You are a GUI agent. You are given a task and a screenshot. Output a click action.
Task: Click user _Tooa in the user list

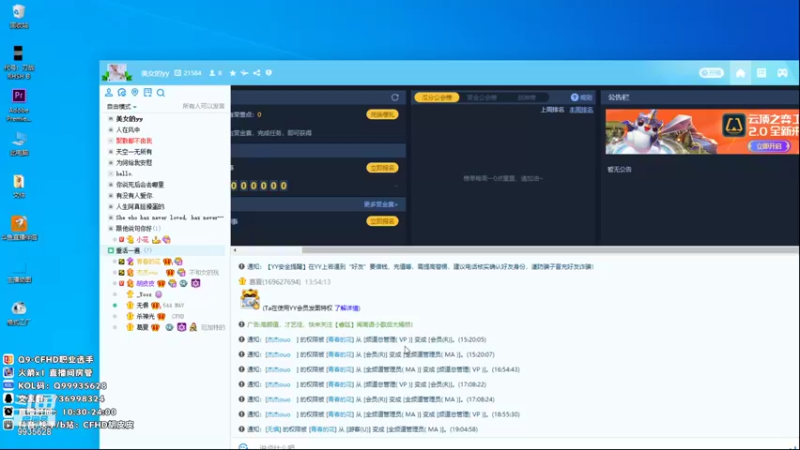144,294
